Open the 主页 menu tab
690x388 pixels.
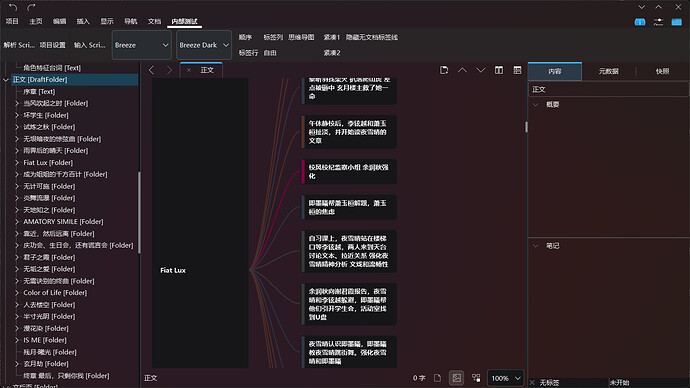click(36, 22)
